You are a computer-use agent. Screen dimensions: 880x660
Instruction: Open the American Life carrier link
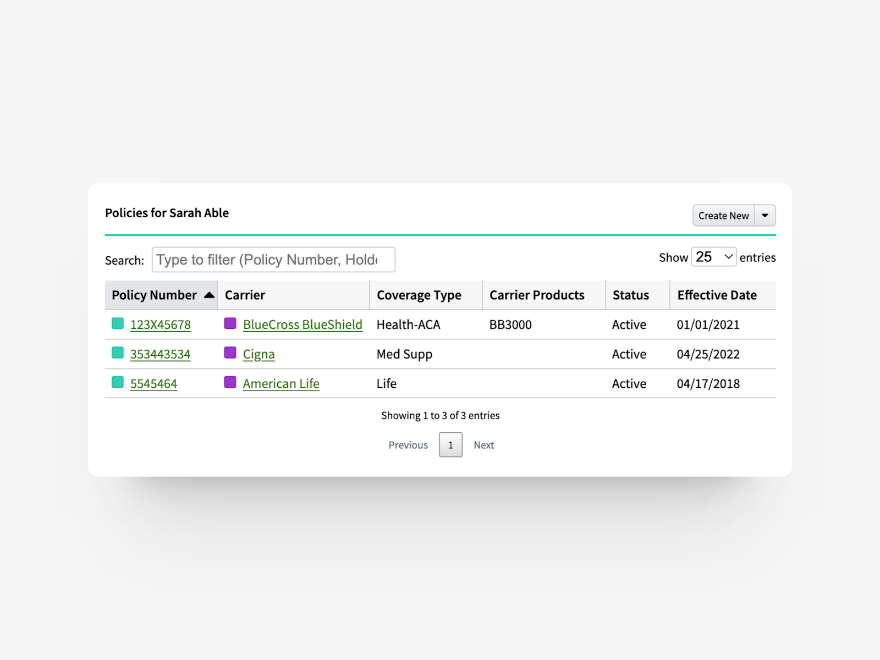pyautogui.click(x=281, y=384)
